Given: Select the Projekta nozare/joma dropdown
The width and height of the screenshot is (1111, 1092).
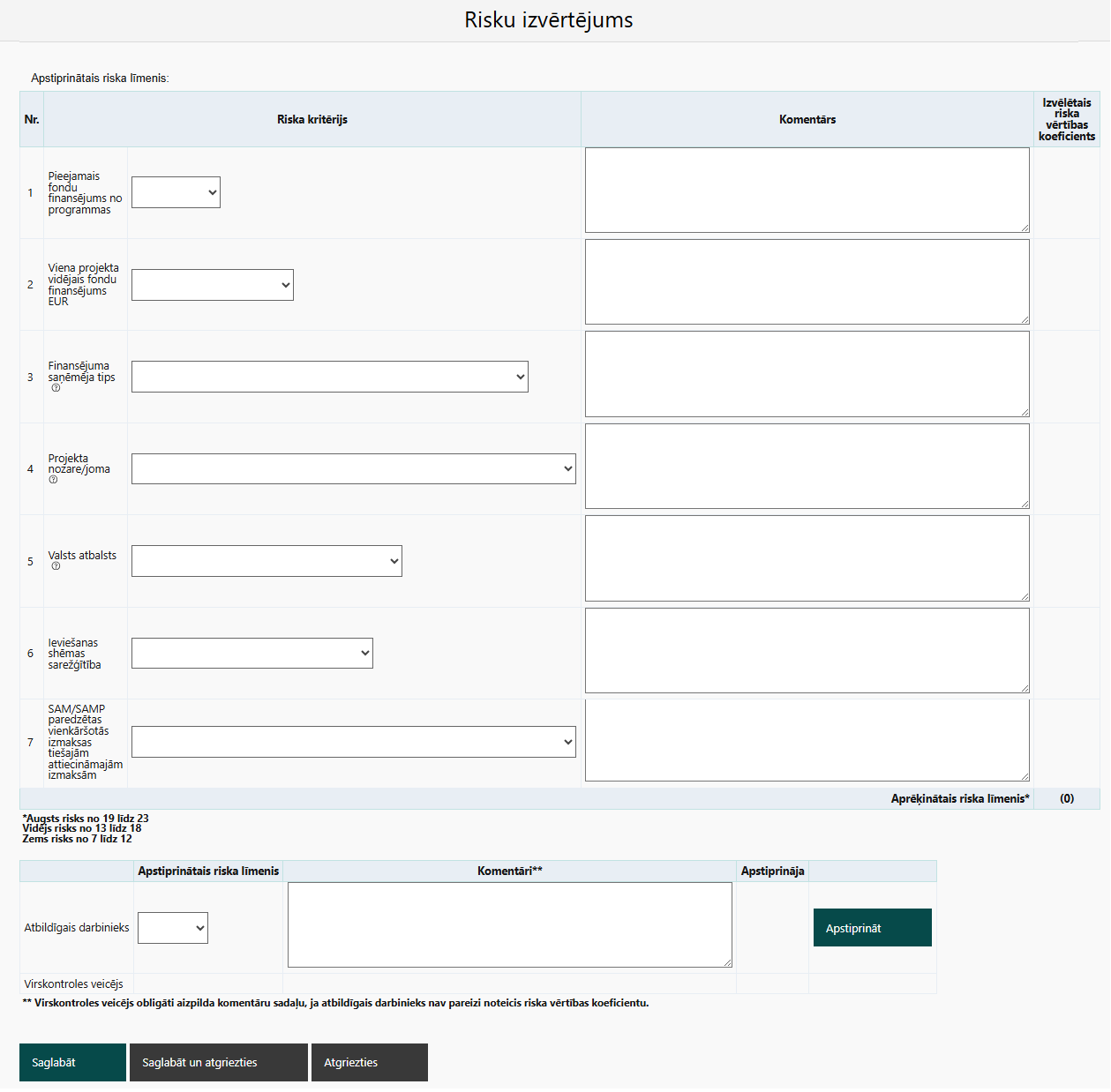Looking at the screenshot, I should pyautogui.click(x=353, y=468).
